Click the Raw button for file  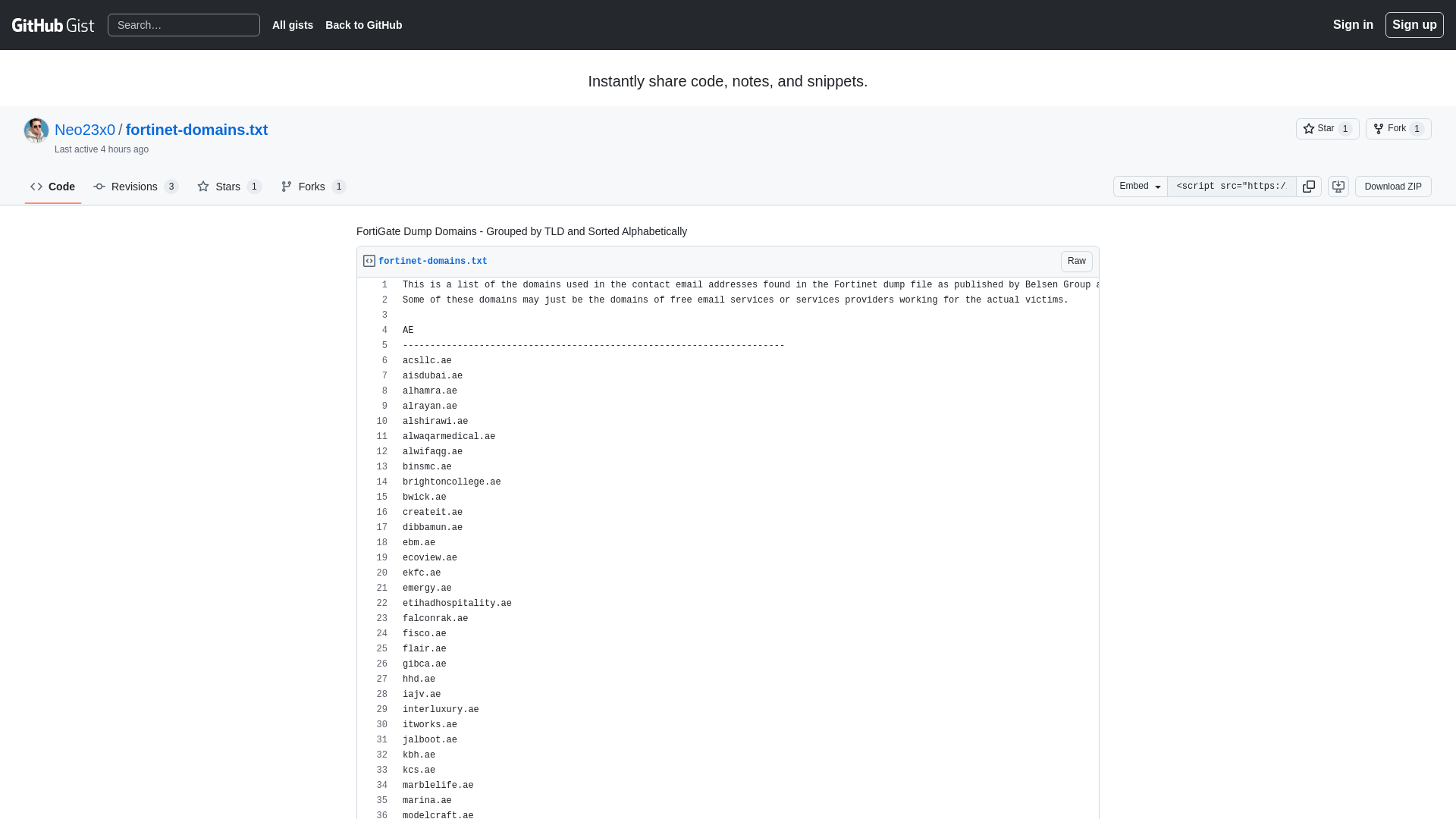(1076, 261)
